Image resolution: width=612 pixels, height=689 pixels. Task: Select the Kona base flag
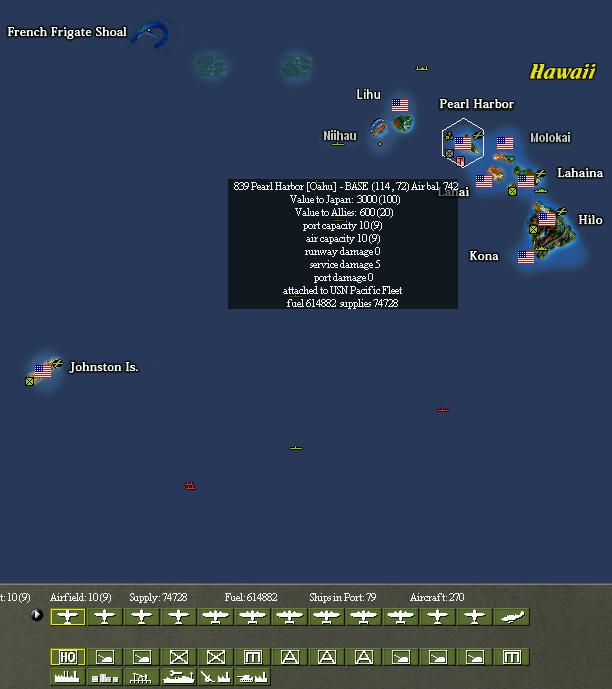point(526,257)
